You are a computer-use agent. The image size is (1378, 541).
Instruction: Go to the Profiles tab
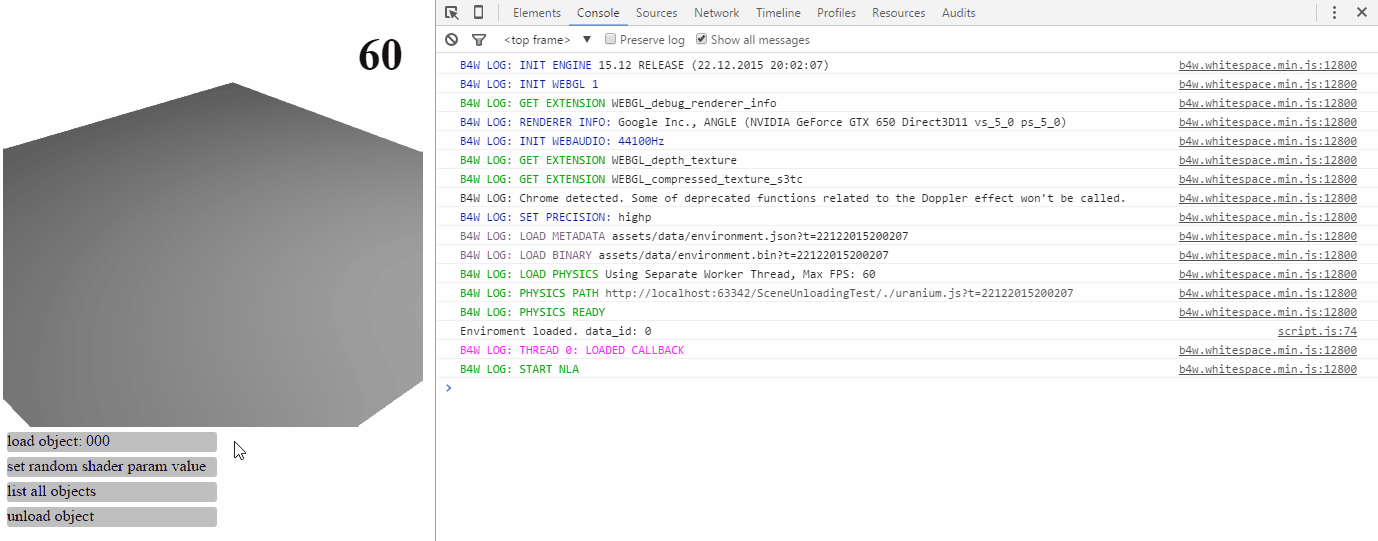[x=836, y=13]
